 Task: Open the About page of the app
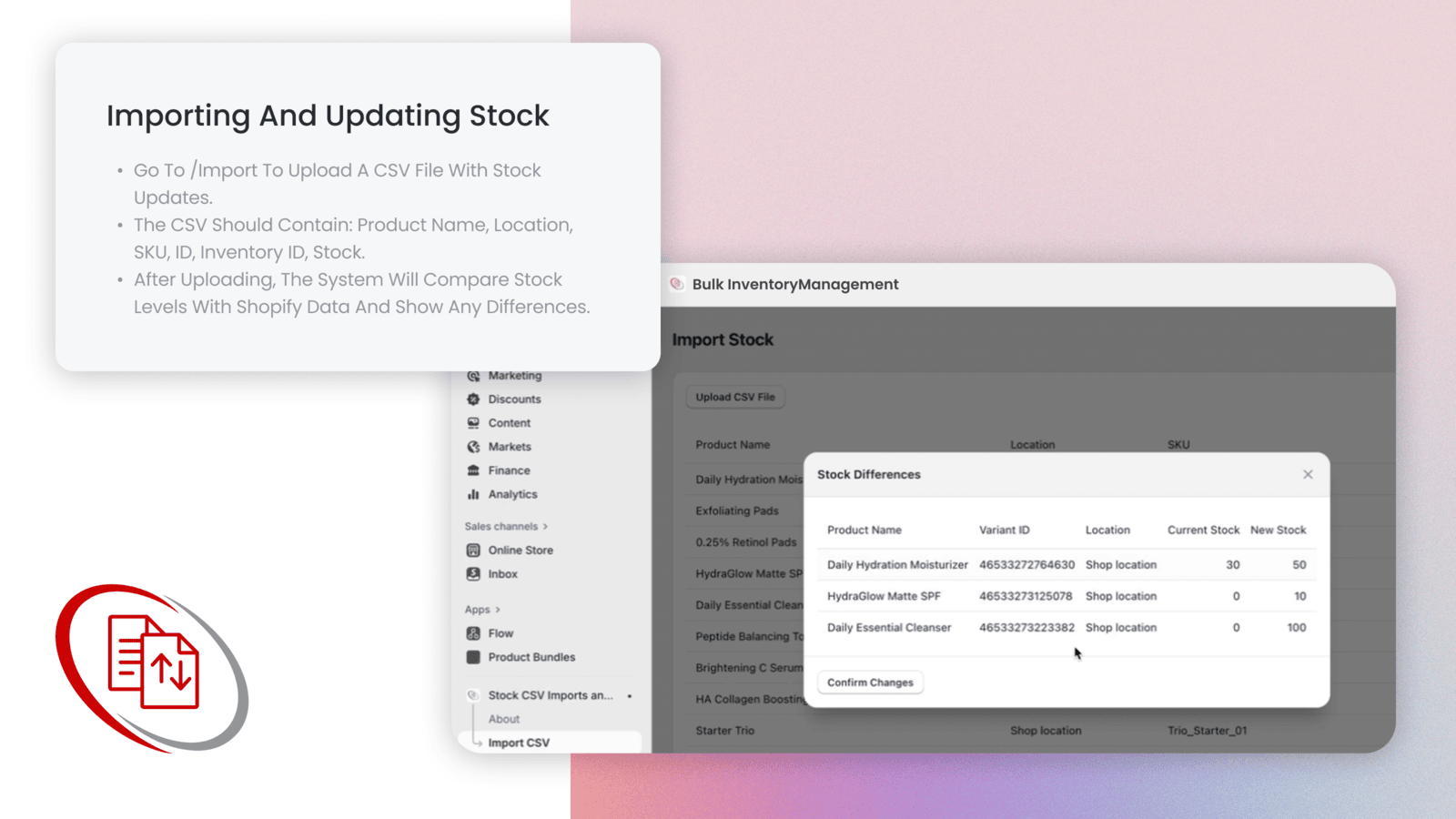tap(503, 718)
